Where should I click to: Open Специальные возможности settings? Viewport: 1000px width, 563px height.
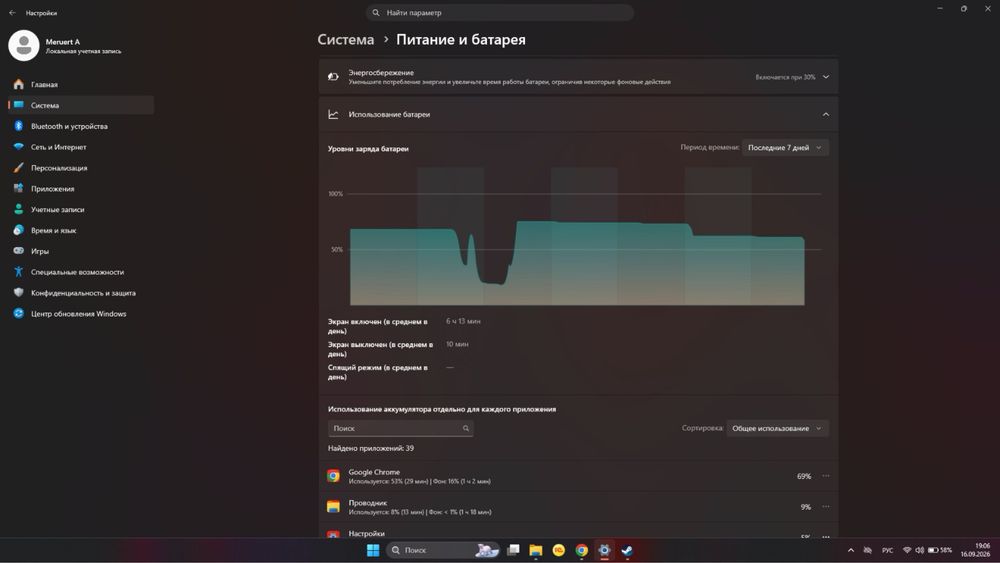[x=81, y=272]
